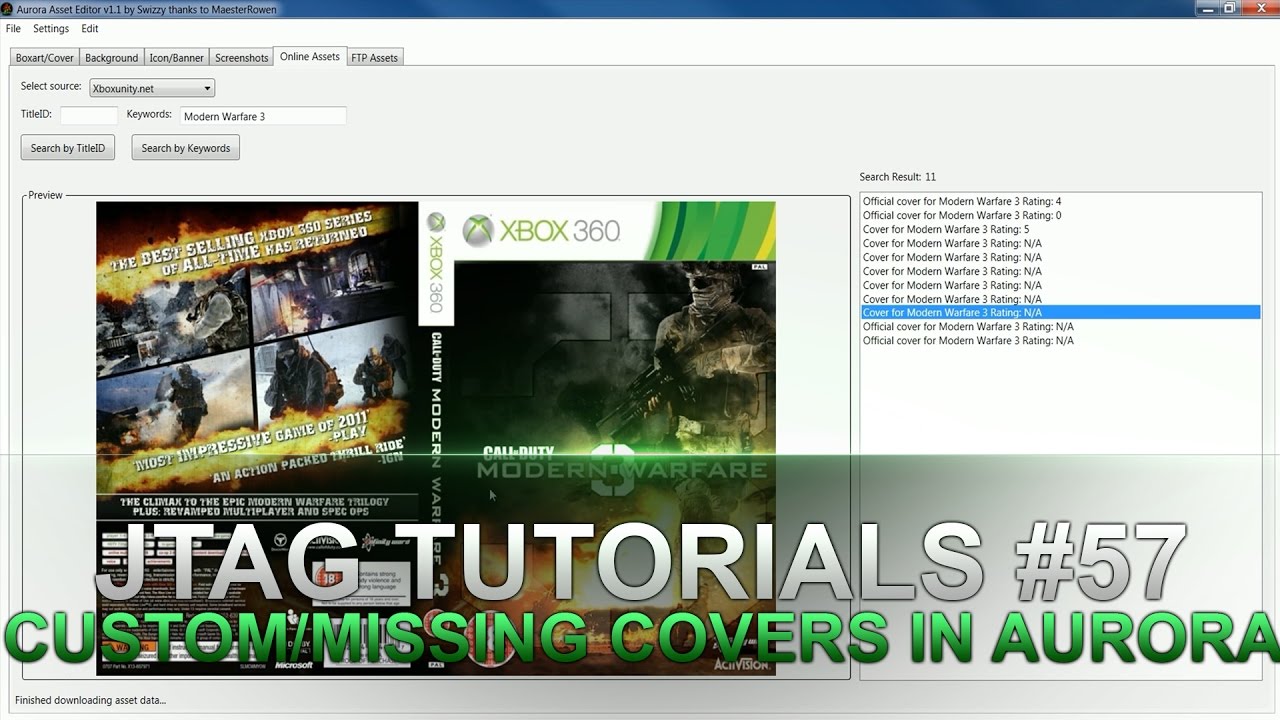
Task: Switch to the Icon/Banner tab
Action: point(177,58)
